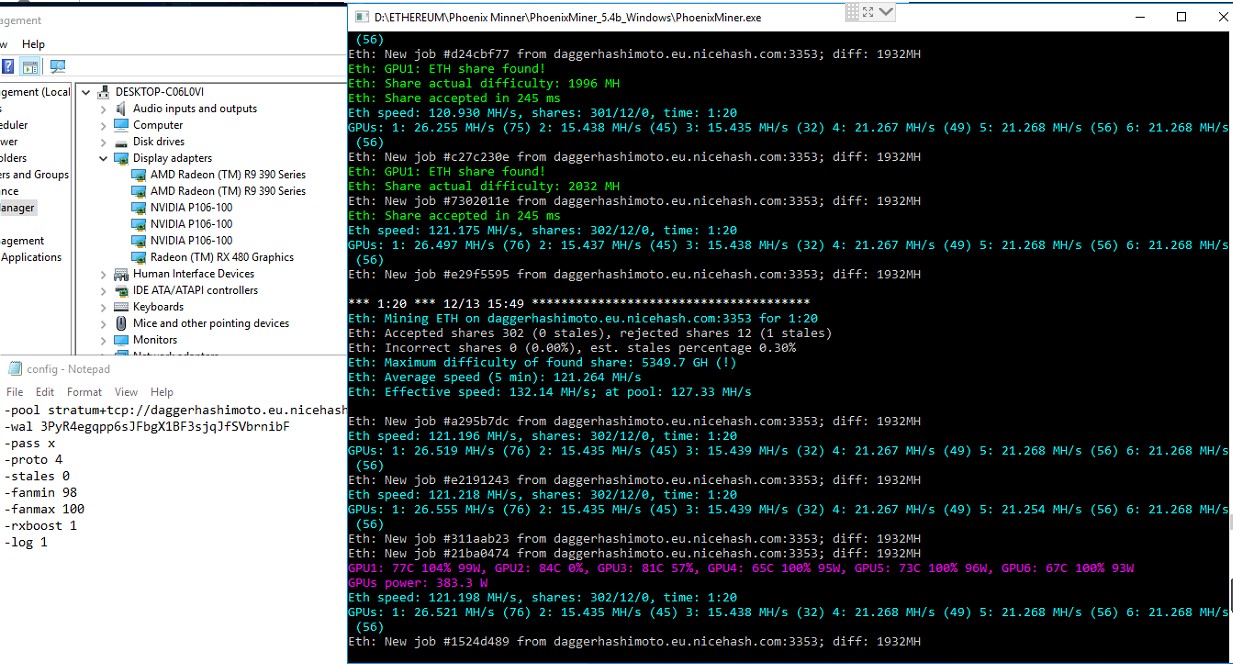This screenshot has height=664, width=1233.
Task: Click the blue Help icon in Device Manager toolbar
Action: 8,67
